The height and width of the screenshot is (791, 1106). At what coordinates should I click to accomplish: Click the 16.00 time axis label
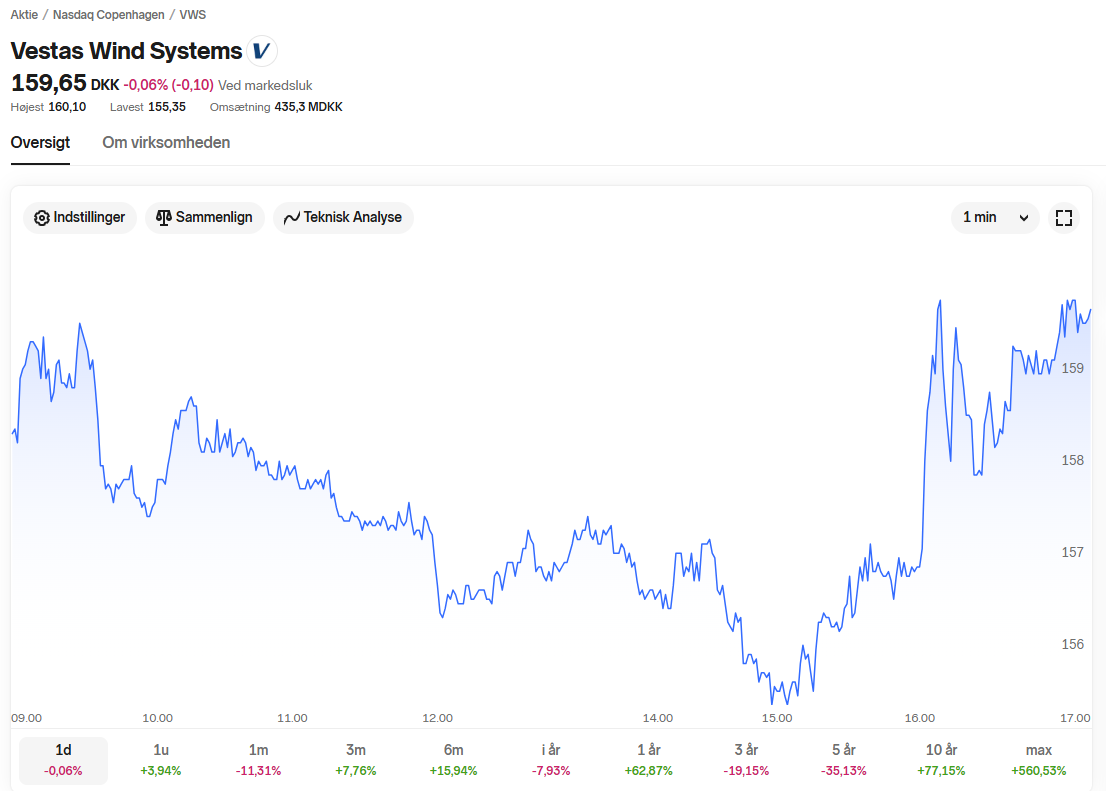(x=920, y=718)
